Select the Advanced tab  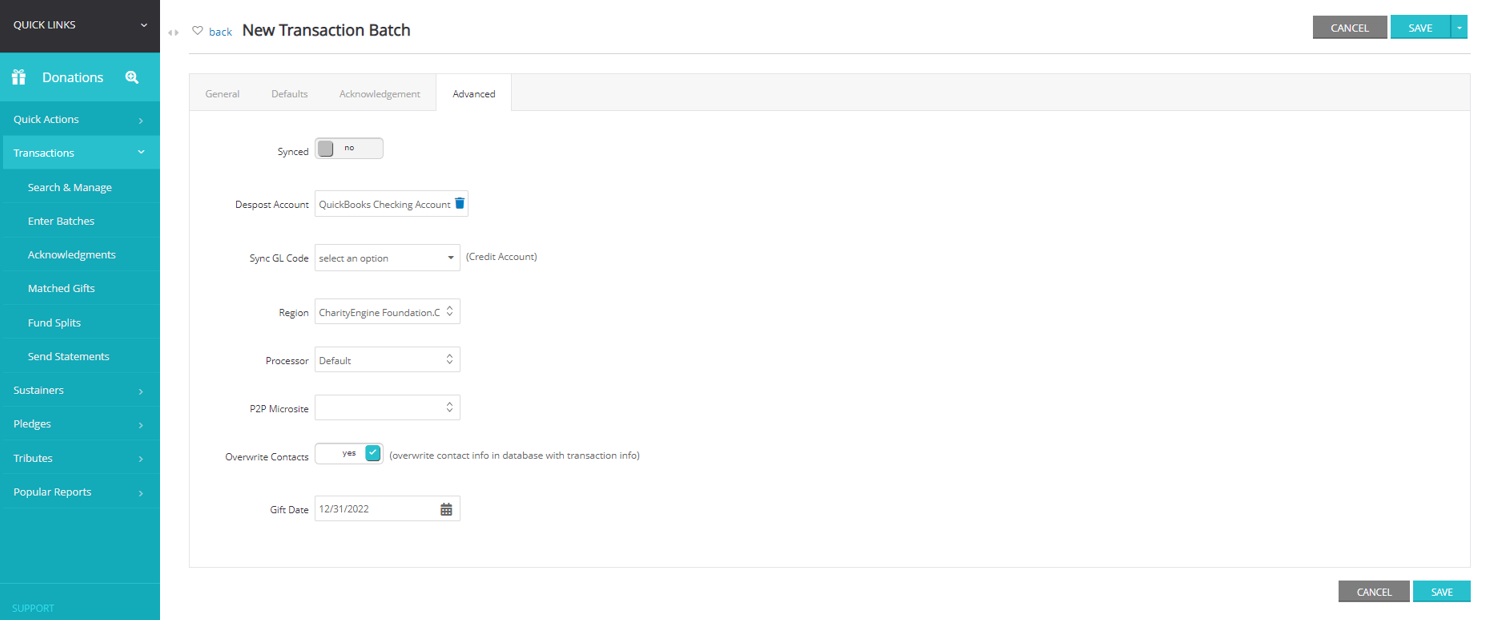click(474, 94)
